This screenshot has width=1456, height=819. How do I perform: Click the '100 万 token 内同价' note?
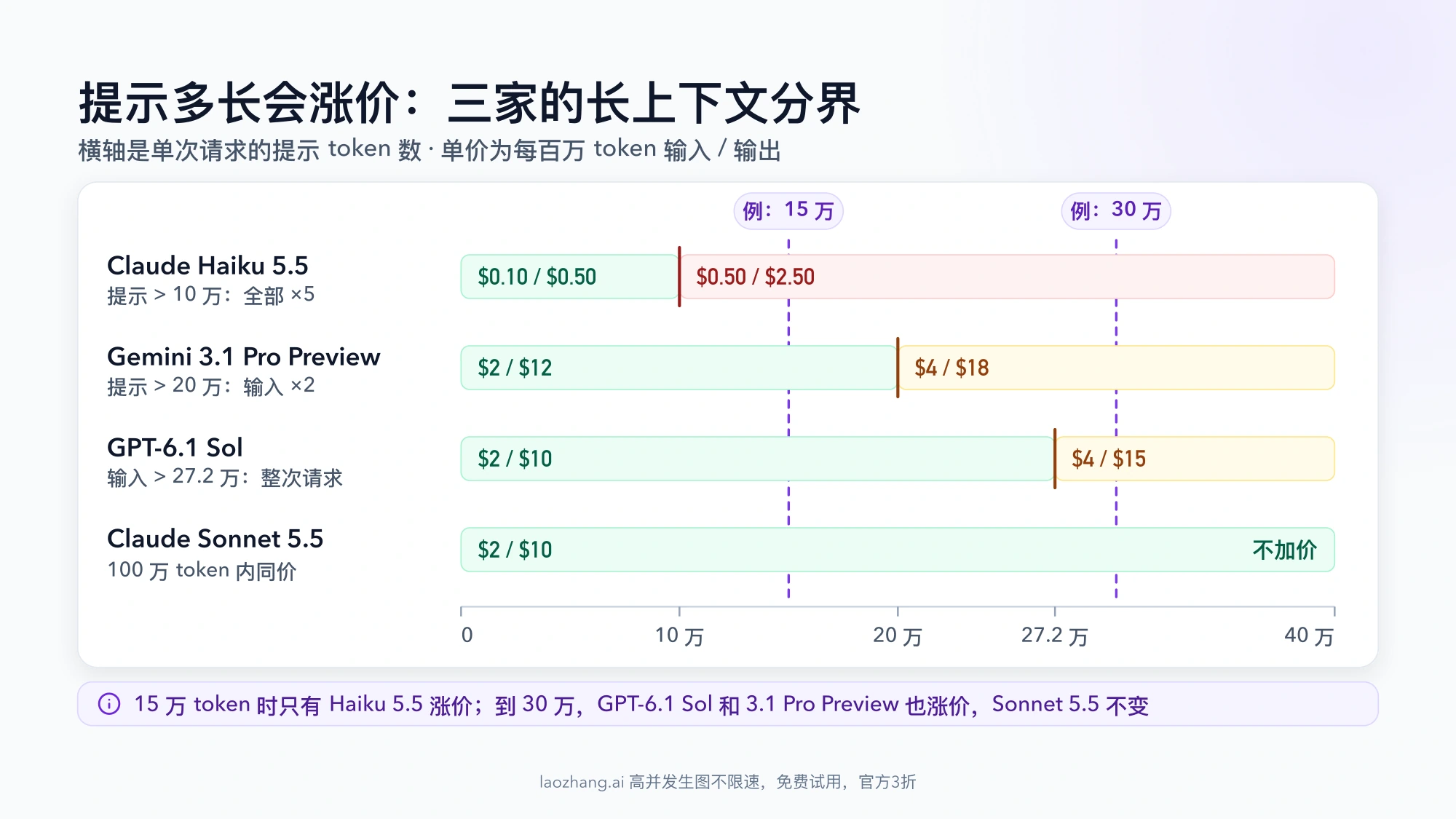202,570
